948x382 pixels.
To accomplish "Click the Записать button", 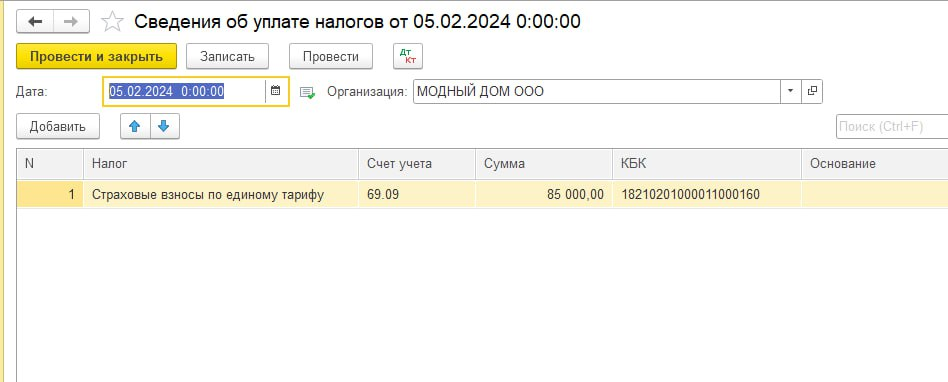I will tap(227, 56).
